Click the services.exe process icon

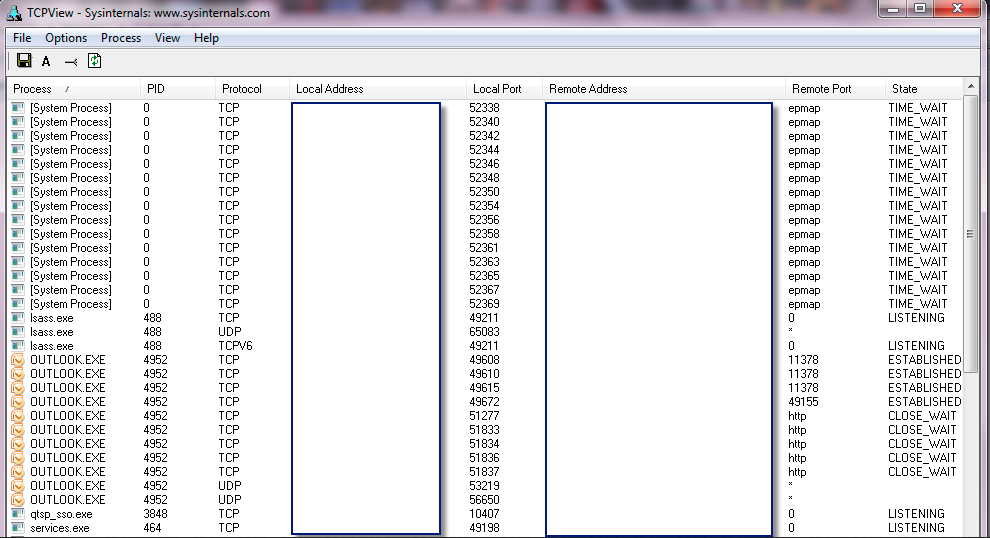(17, 528)
